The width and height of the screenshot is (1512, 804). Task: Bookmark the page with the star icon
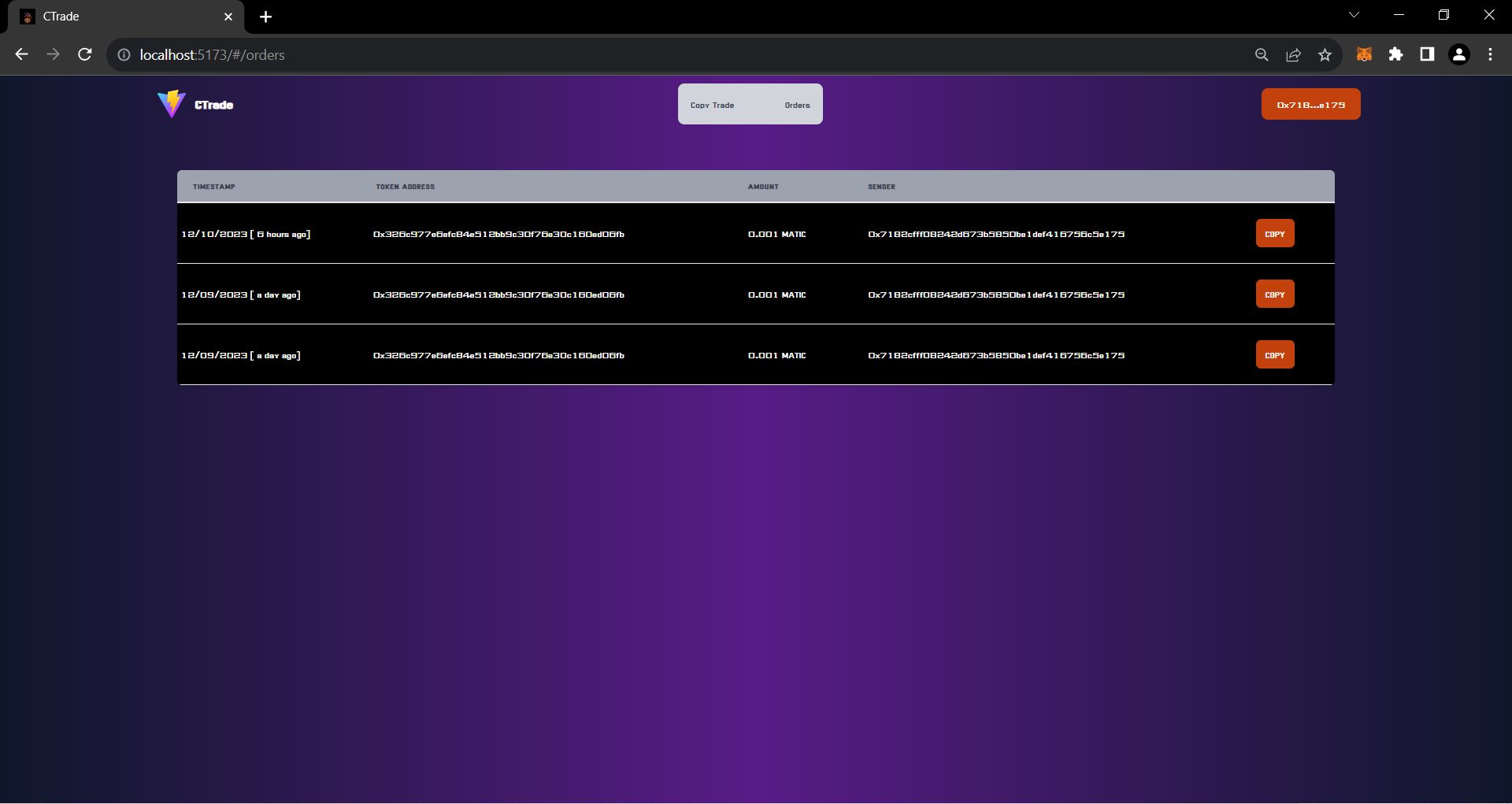point(1325,54)
